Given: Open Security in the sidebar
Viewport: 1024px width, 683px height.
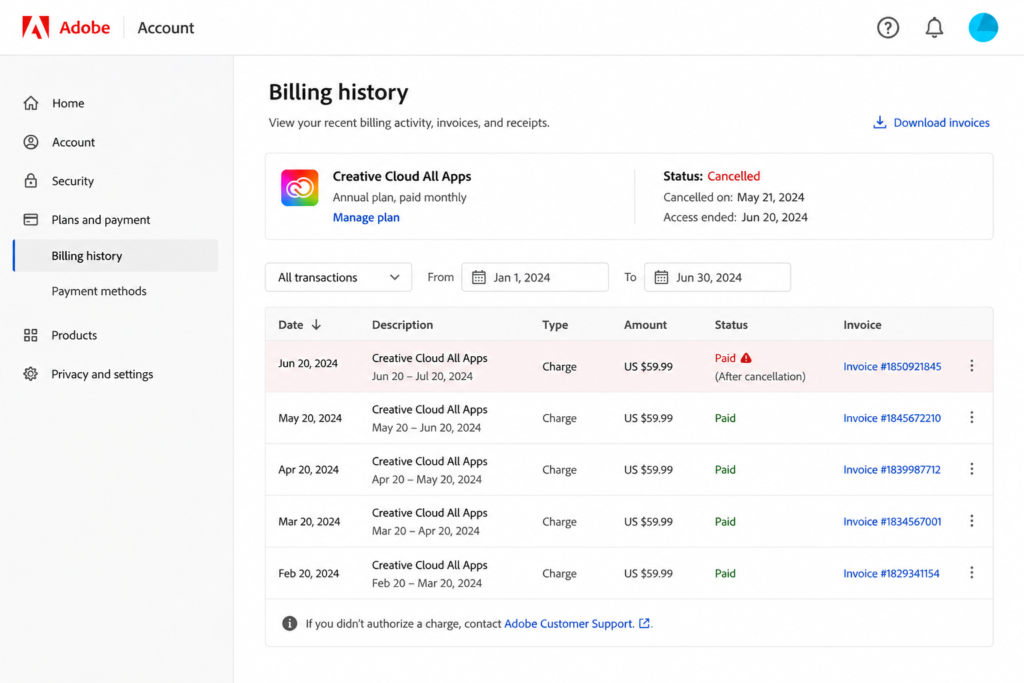Looking at the screenshot, I should 72,181.
